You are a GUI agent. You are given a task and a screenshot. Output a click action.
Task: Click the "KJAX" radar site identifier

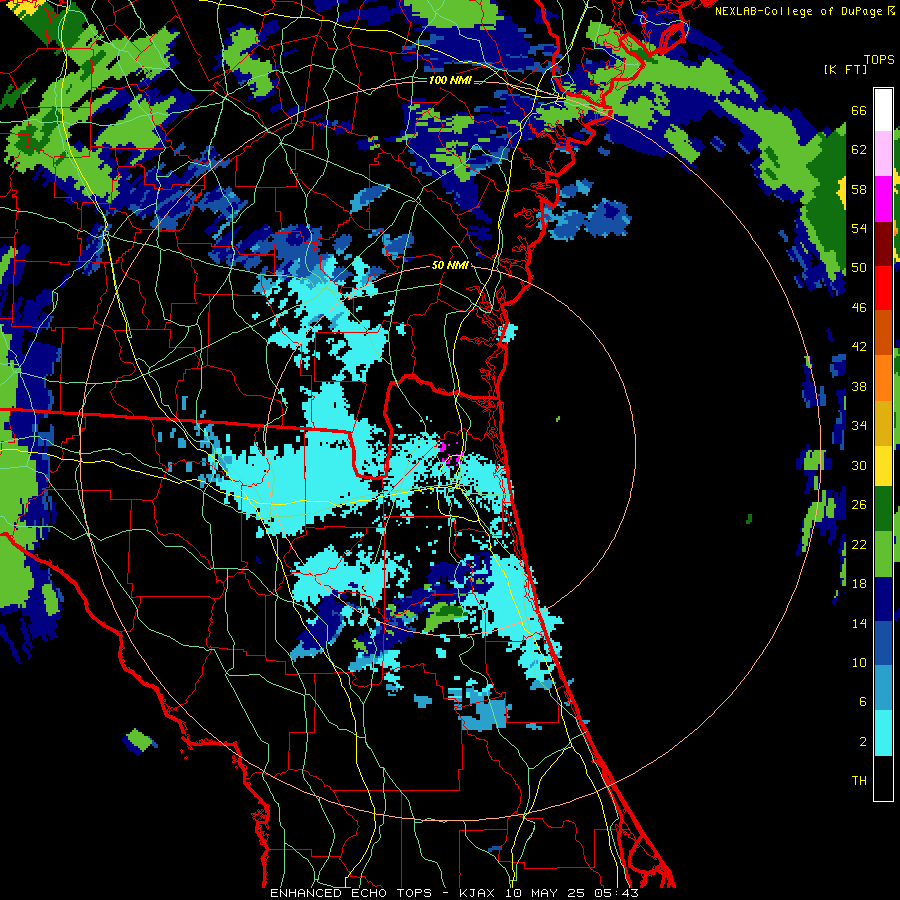click(479, 893)
